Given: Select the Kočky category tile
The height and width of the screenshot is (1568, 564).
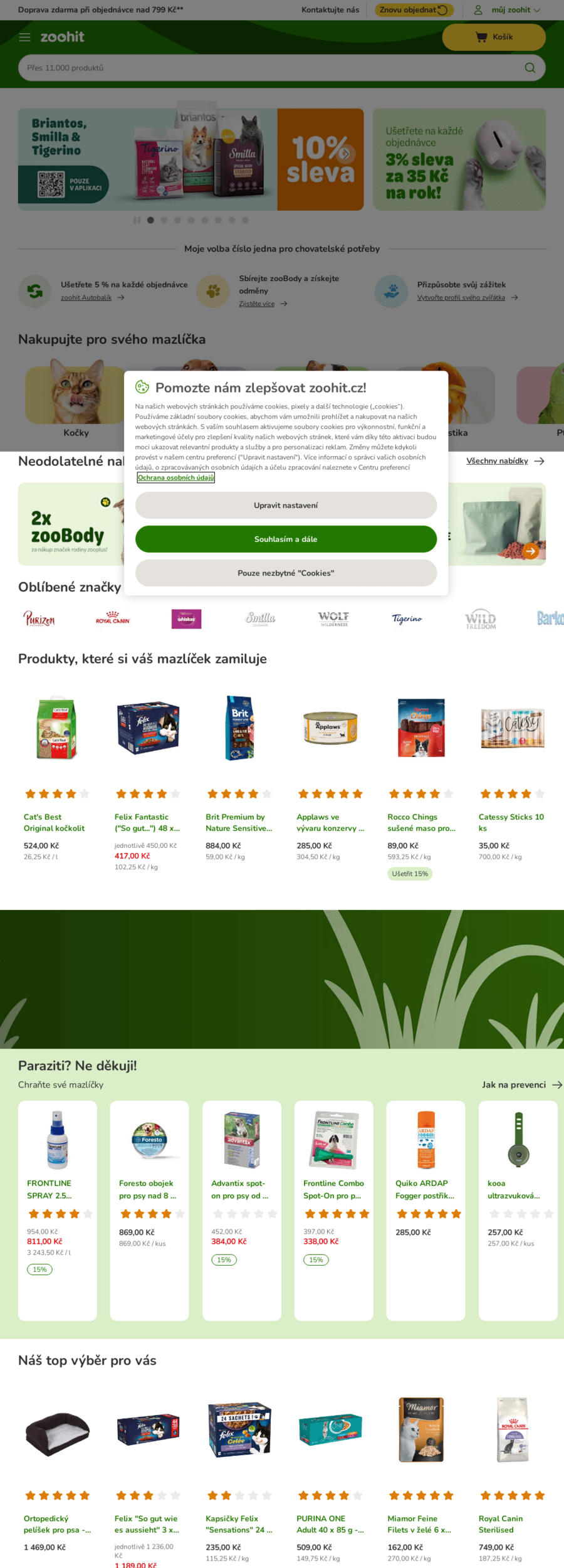Looking at the screenshot, I should pyautogui.click(x=76, y=399).
